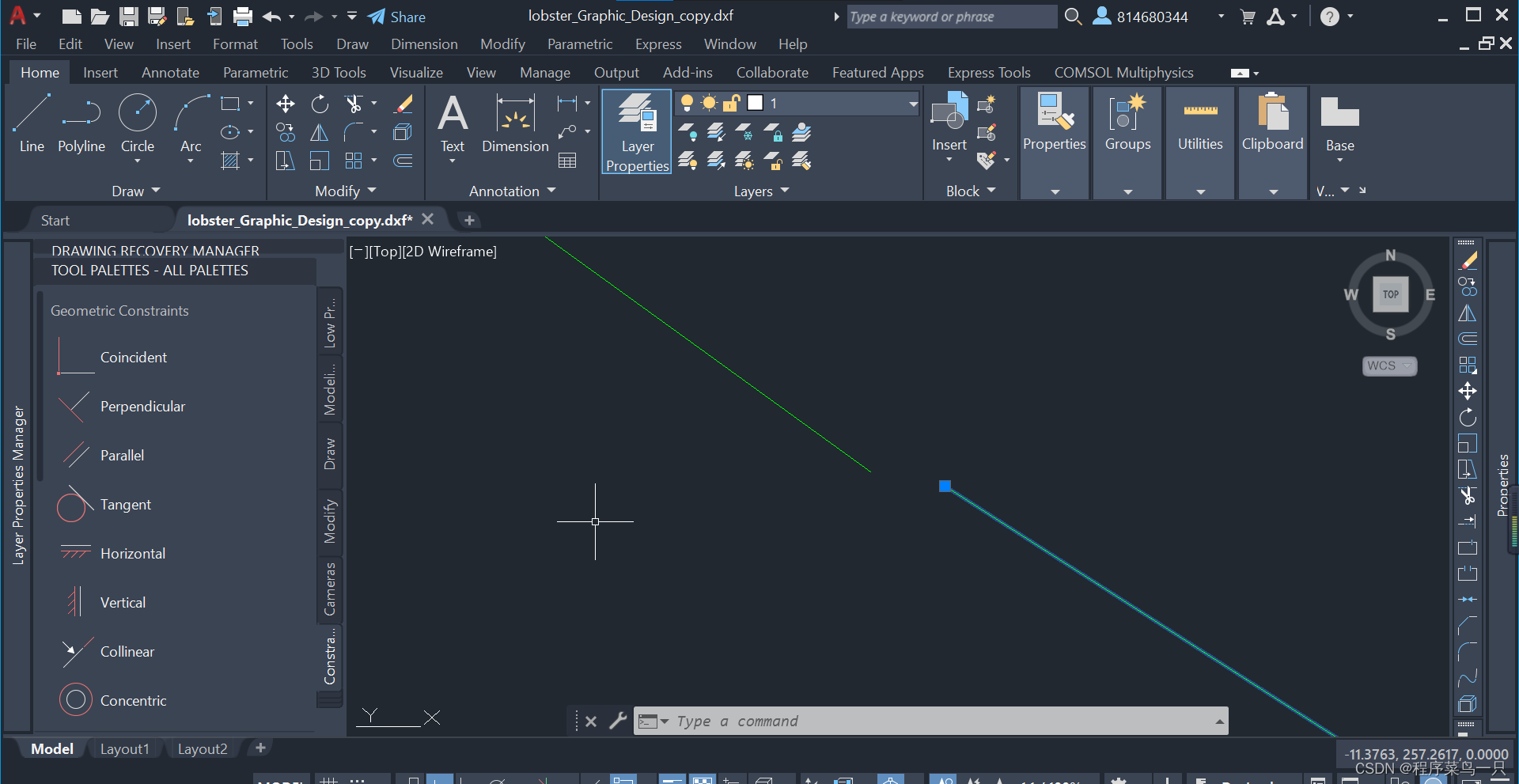Select the Arc tool
Viewport: 1519px width, 784px height.
coord(191,123)
